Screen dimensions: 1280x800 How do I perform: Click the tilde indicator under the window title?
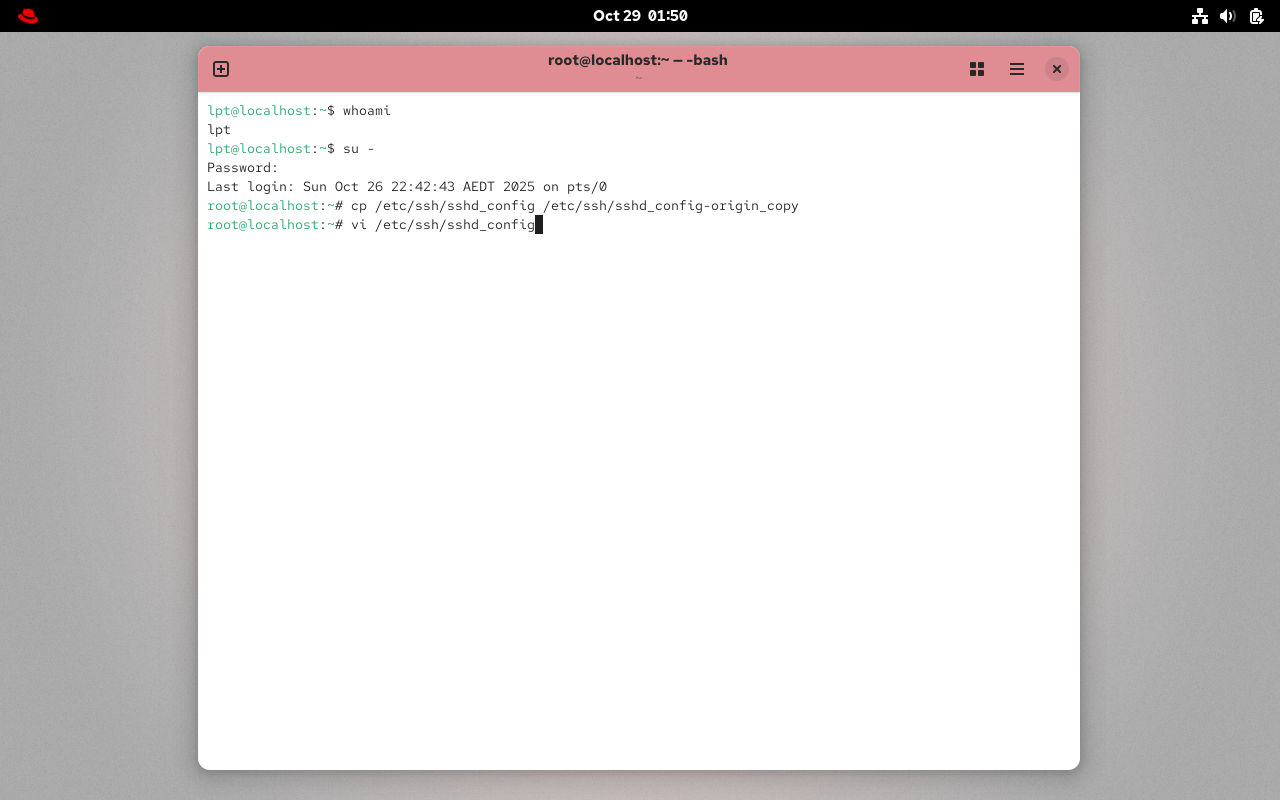[638, 77]
